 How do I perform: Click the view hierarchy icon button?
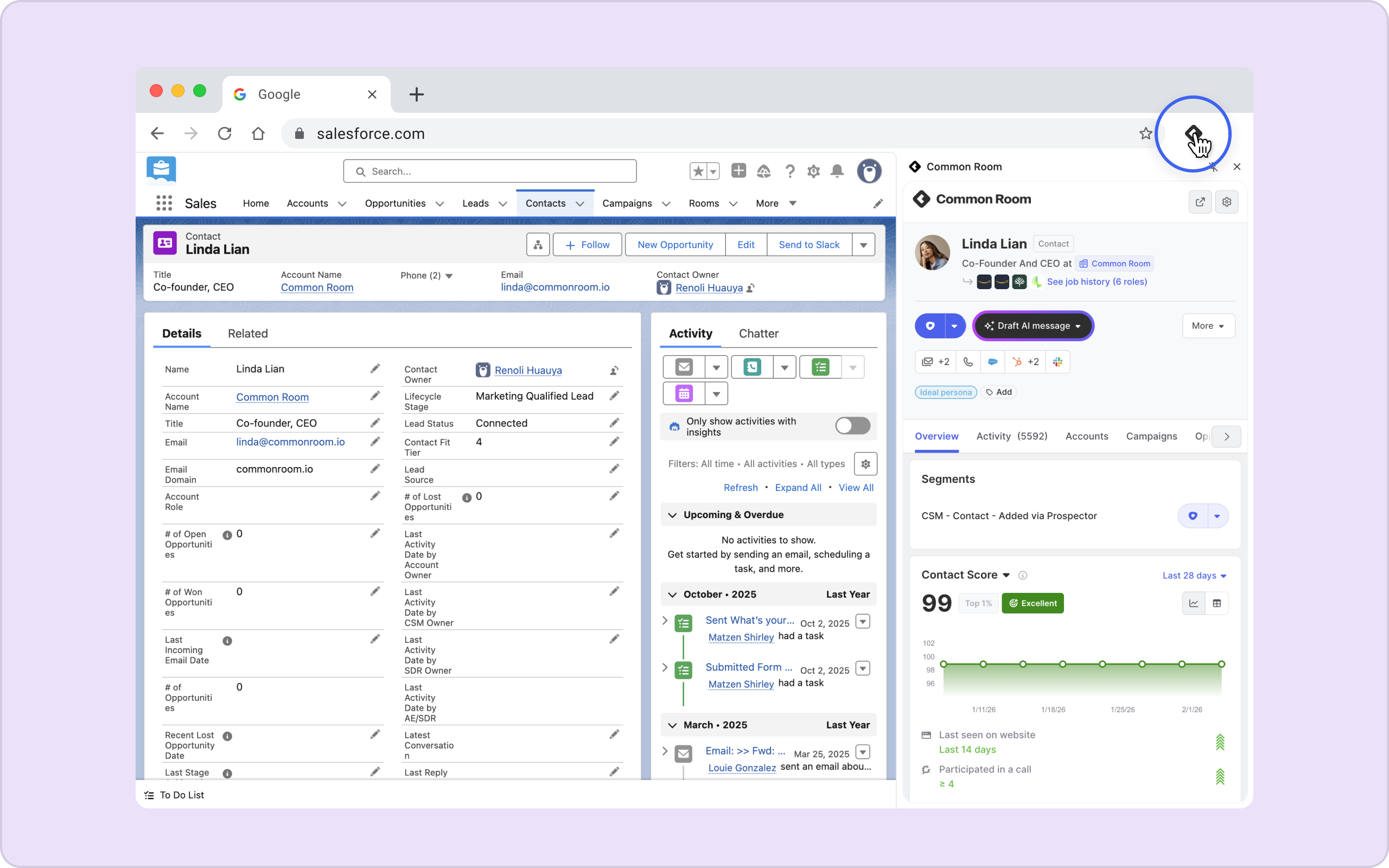click(538, 245)
